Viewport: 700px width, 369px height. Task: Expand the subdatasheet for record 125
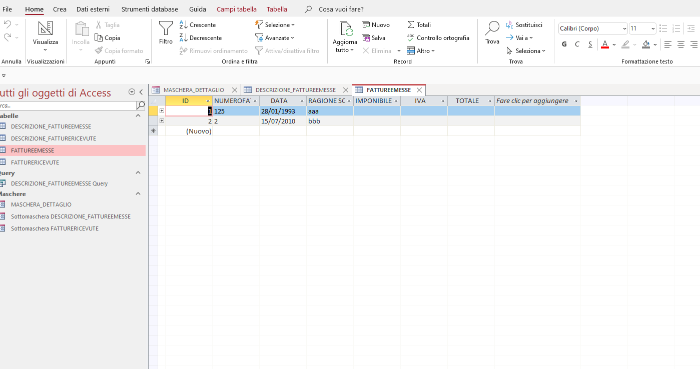click(162, 111)
